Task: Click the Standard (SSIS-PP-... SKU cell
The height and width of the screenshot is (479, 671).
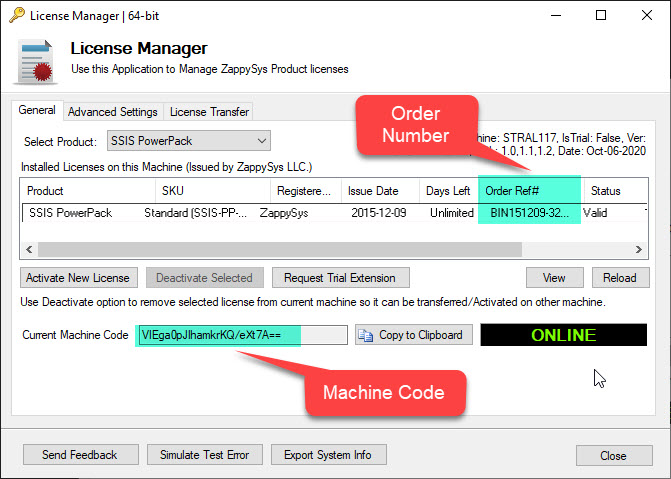Action: click(196, 213)
